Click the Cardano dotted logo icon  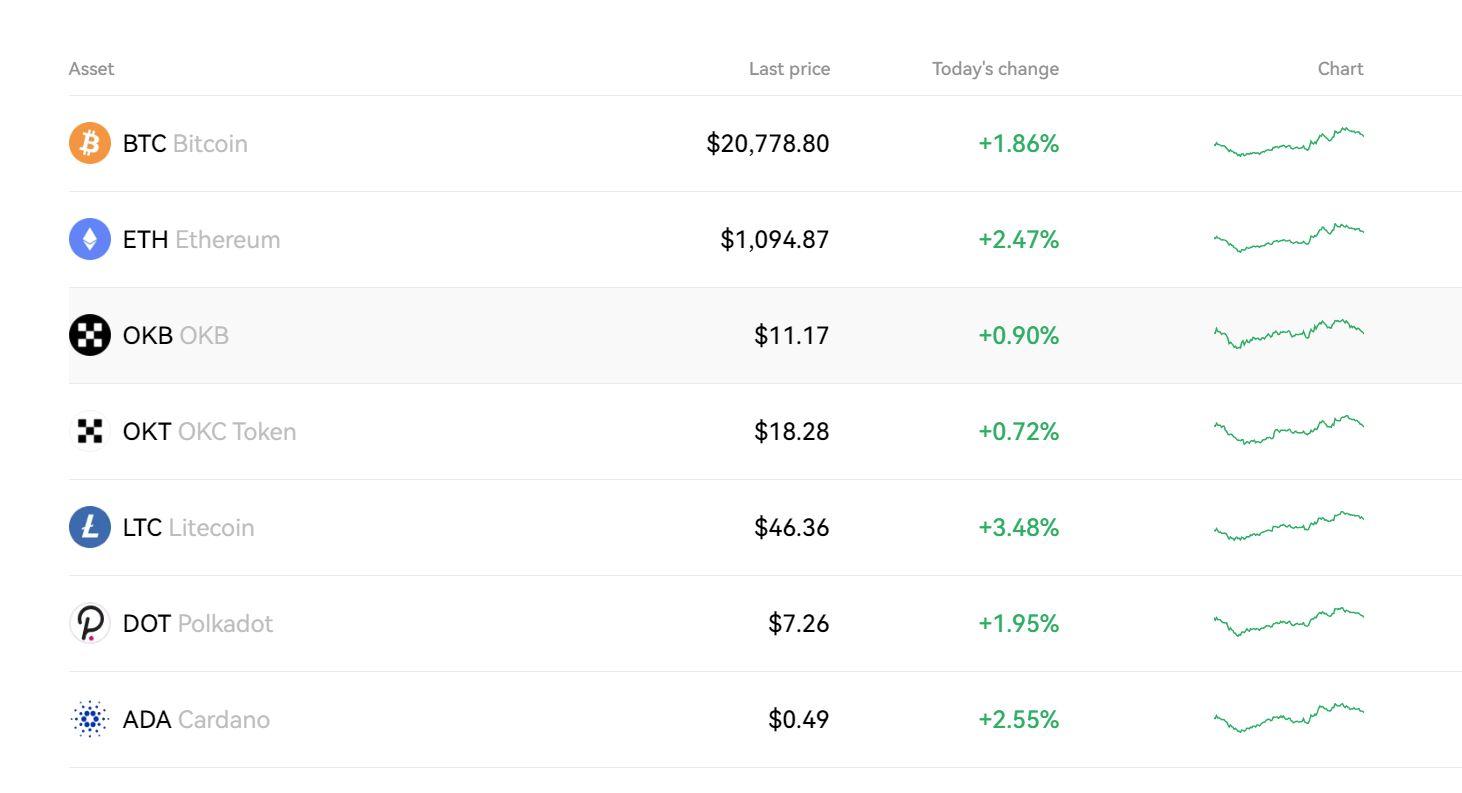[90, 719]
